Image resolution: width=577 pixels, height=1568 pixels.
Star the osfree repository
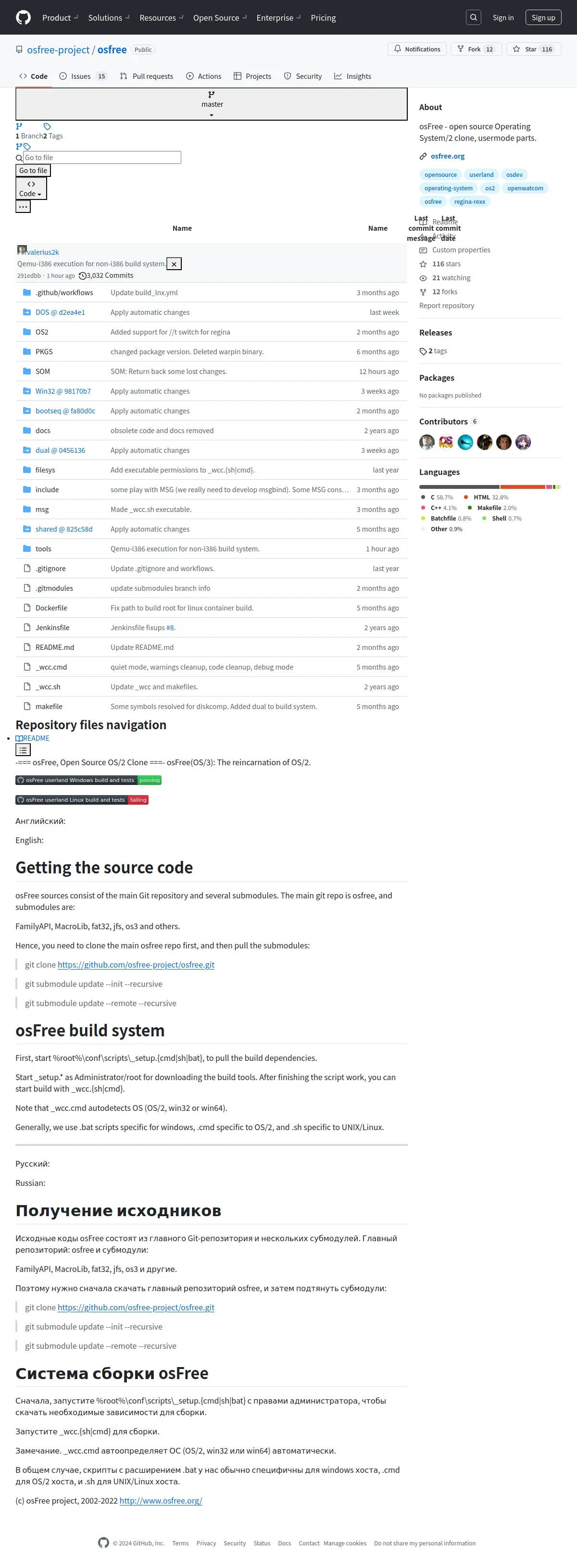(x=533, y=50)
